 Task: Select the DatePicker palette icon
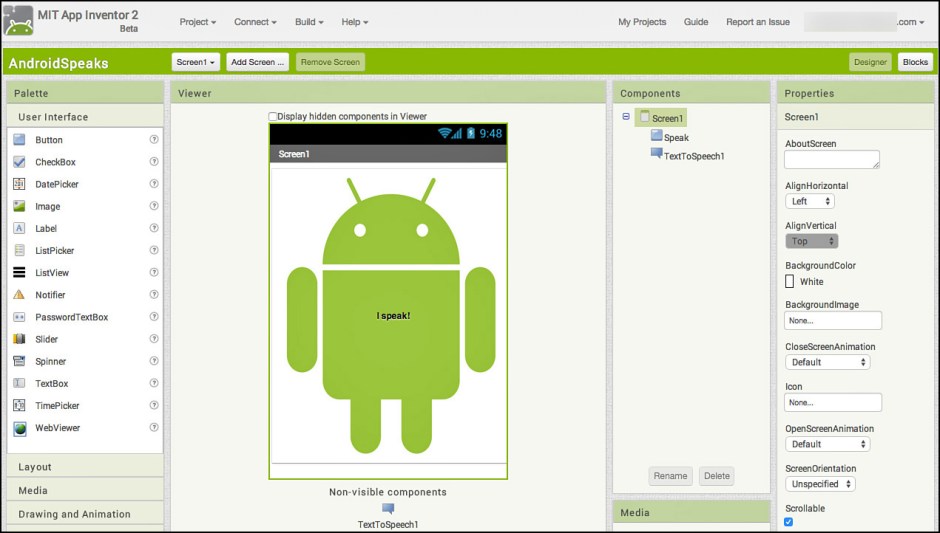click(19, 184)
